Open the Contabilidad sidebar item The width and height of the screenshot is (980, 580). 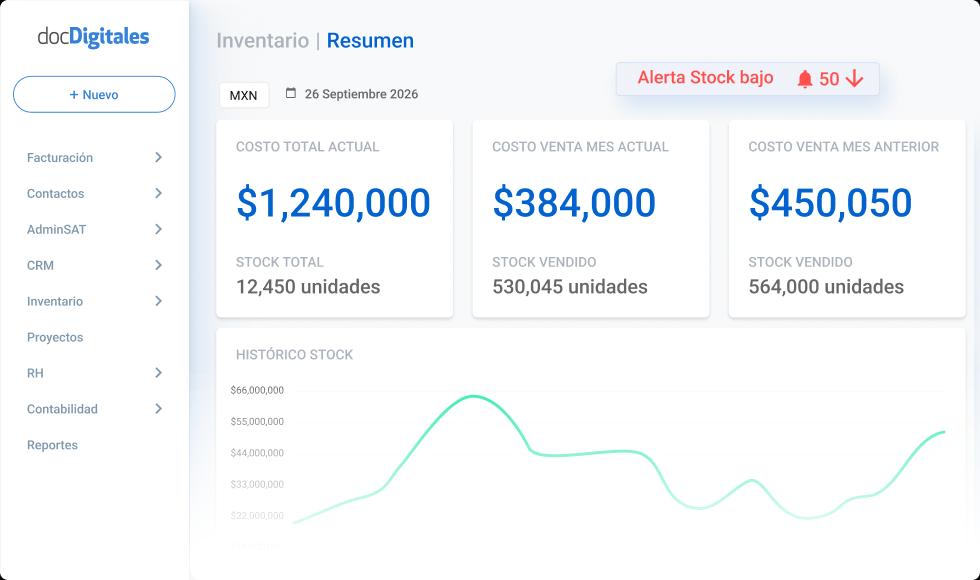tap(62, 409)
